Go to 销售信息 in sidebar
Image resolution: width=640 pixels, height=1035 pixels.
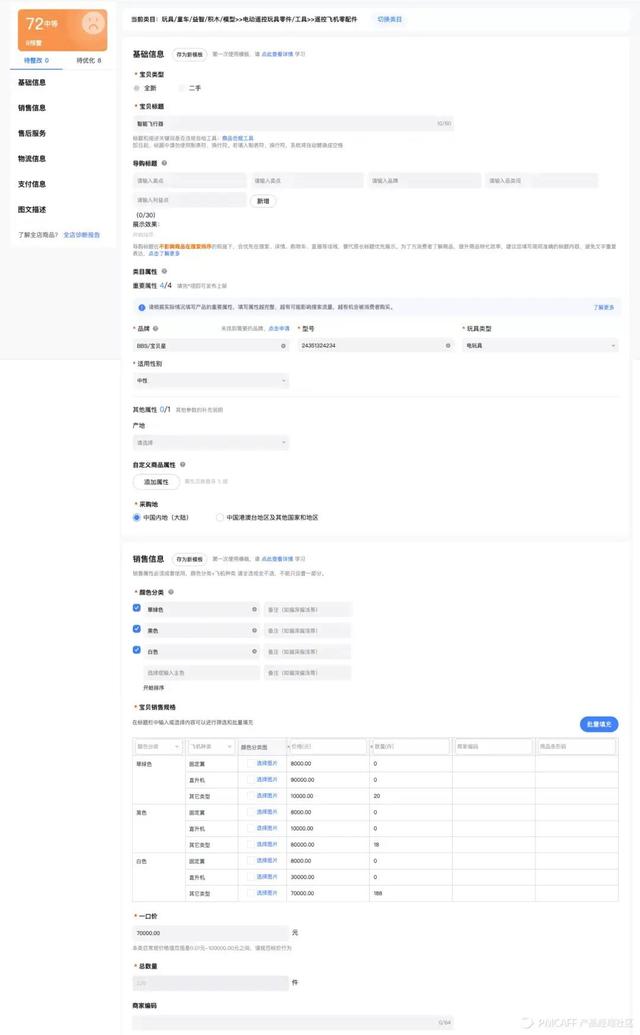click(32, 108)
